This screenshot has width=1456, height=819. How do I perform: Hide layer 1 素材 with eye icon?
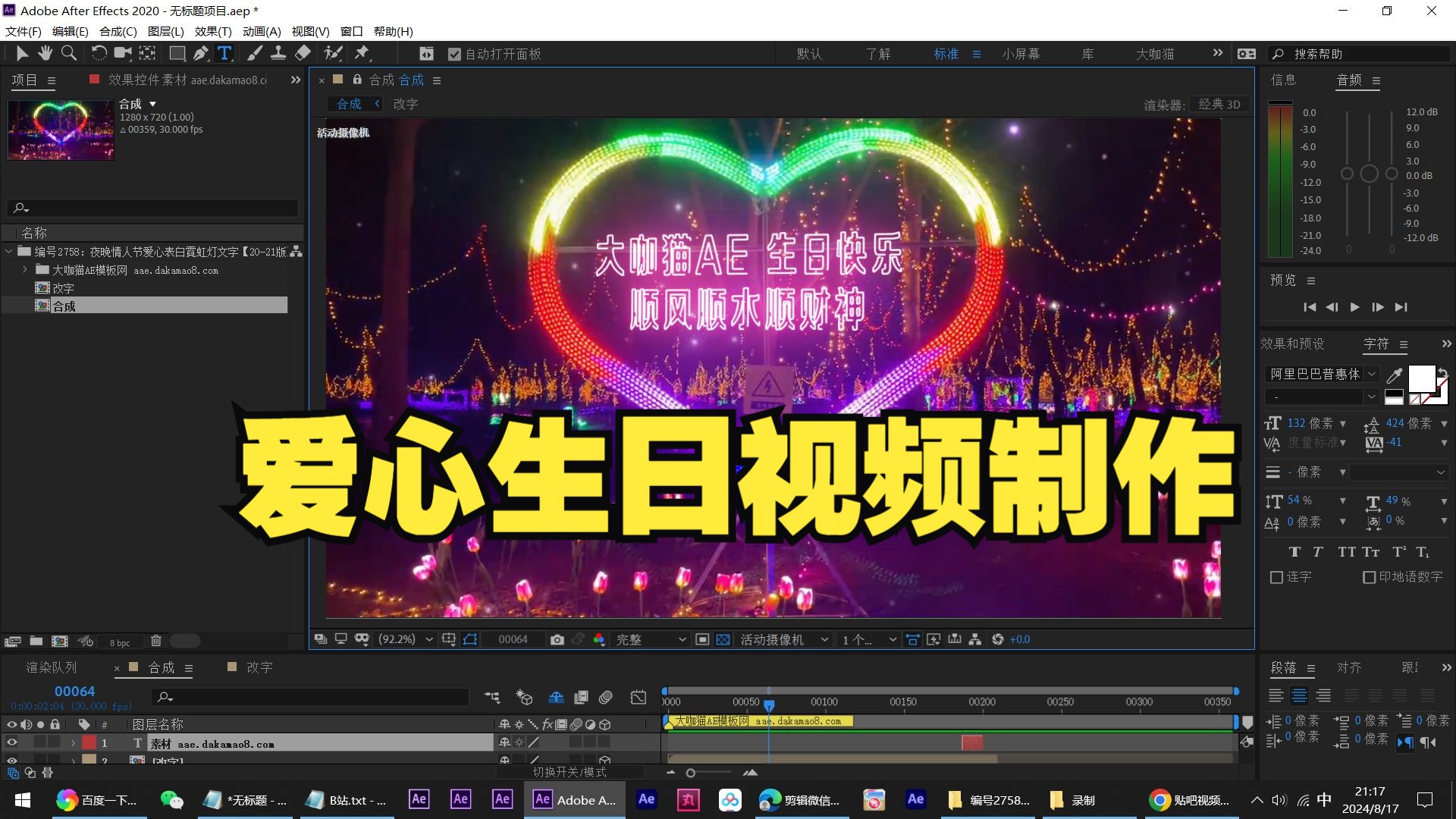point(11,742)
